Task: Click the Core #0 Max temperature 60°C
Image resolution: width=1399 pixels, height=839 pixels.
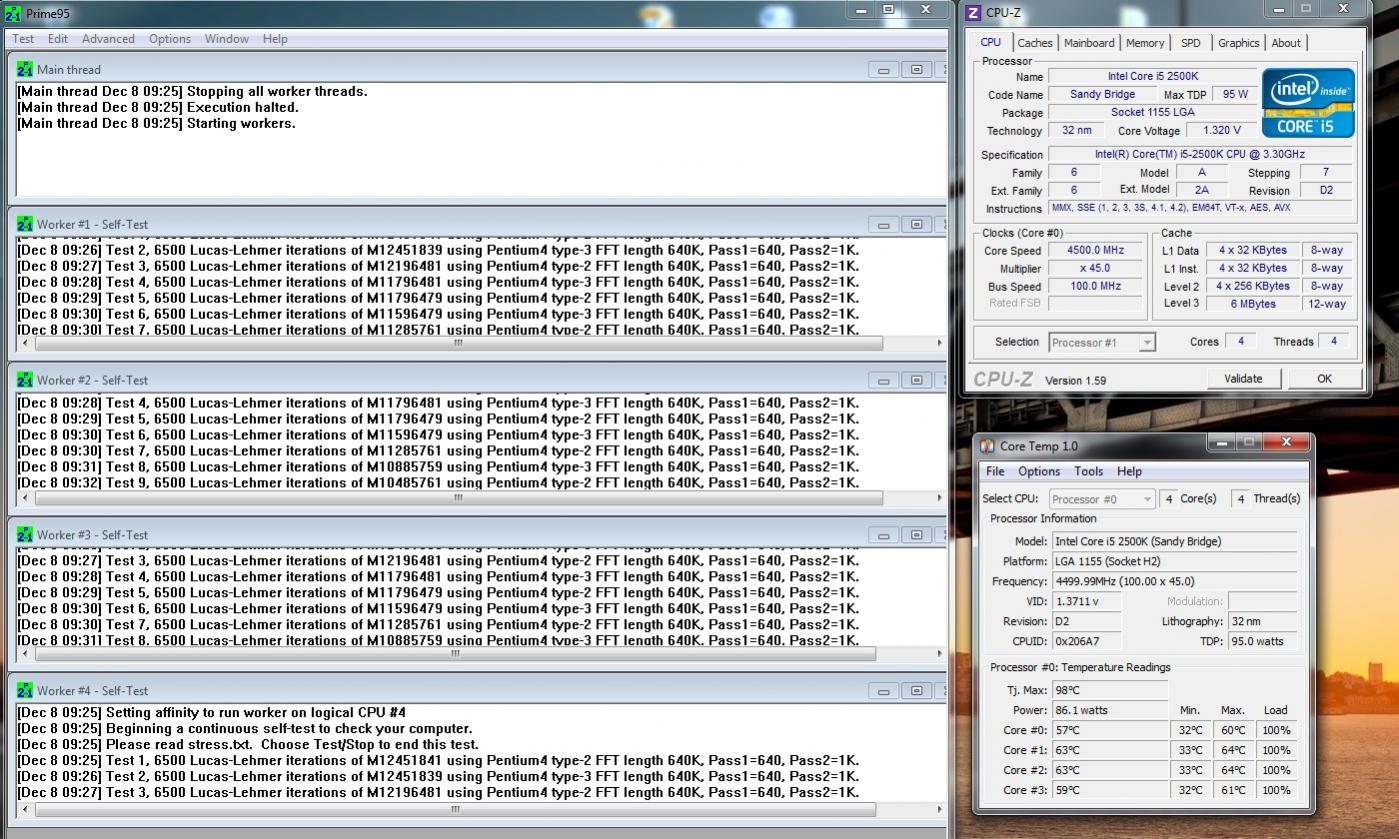Action: (x=1232, y=730)
